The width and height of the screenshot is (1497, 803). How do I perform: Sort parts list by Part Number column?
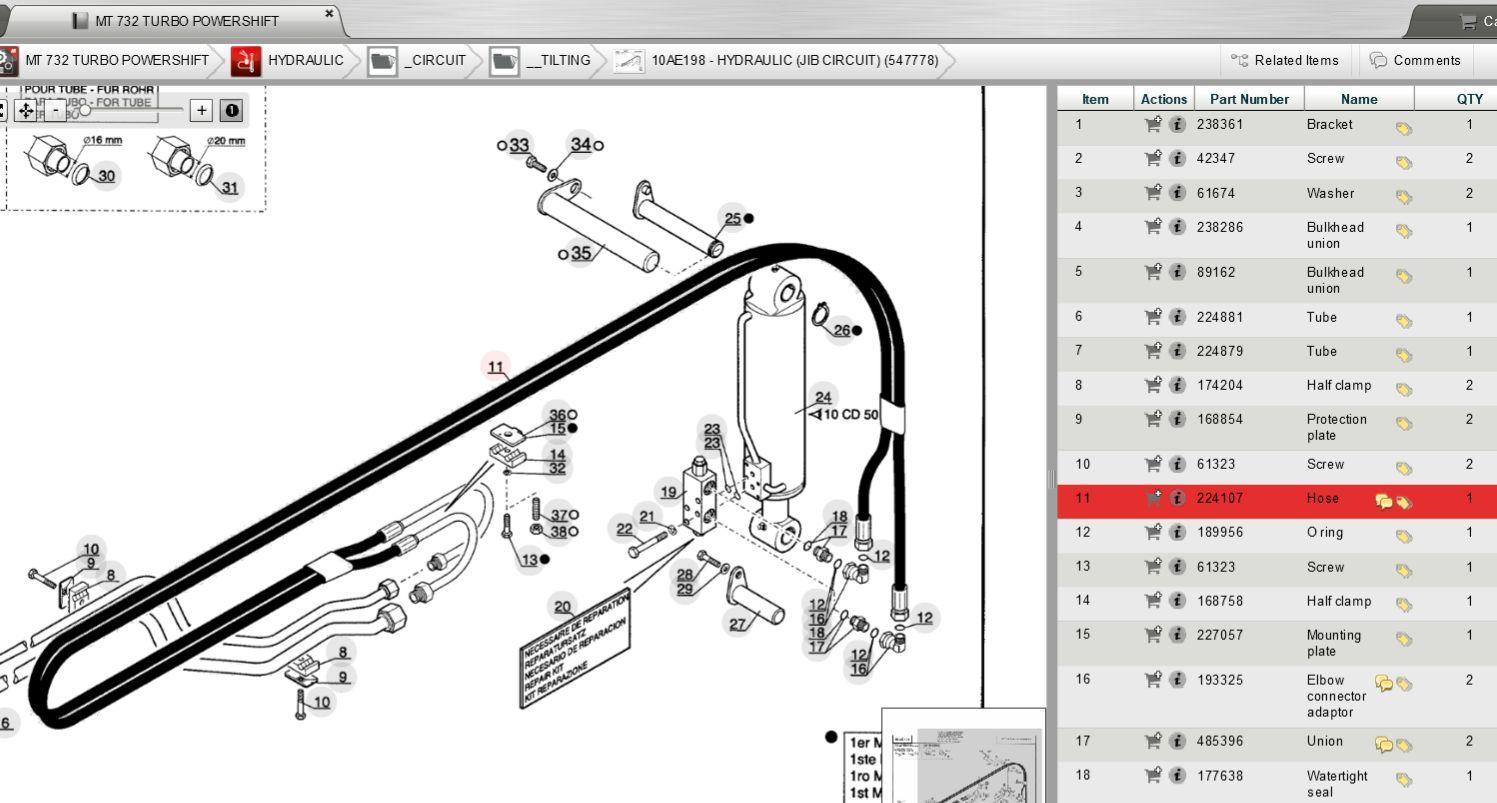tap(1249, 99)
